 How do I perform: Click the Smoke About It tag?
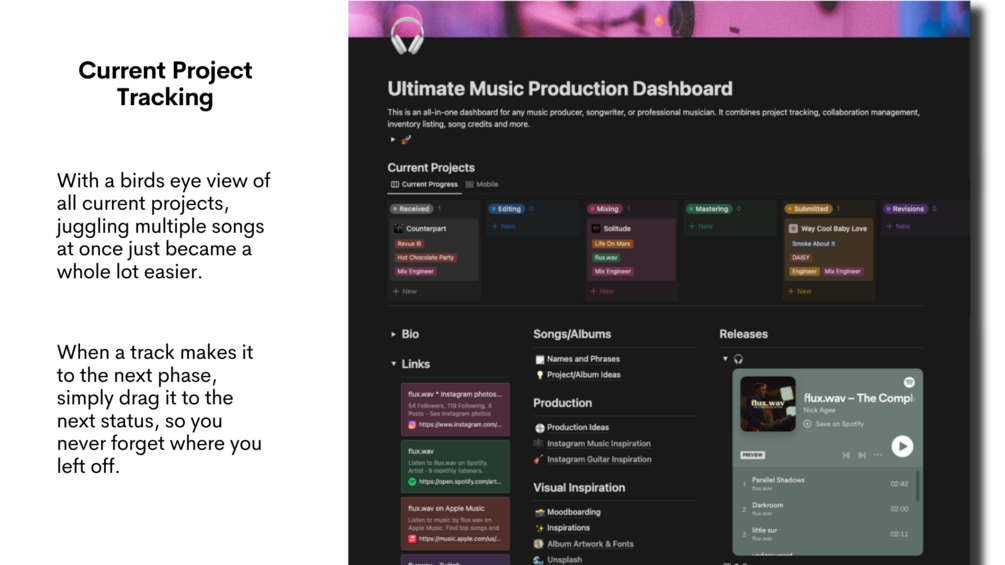813,243
